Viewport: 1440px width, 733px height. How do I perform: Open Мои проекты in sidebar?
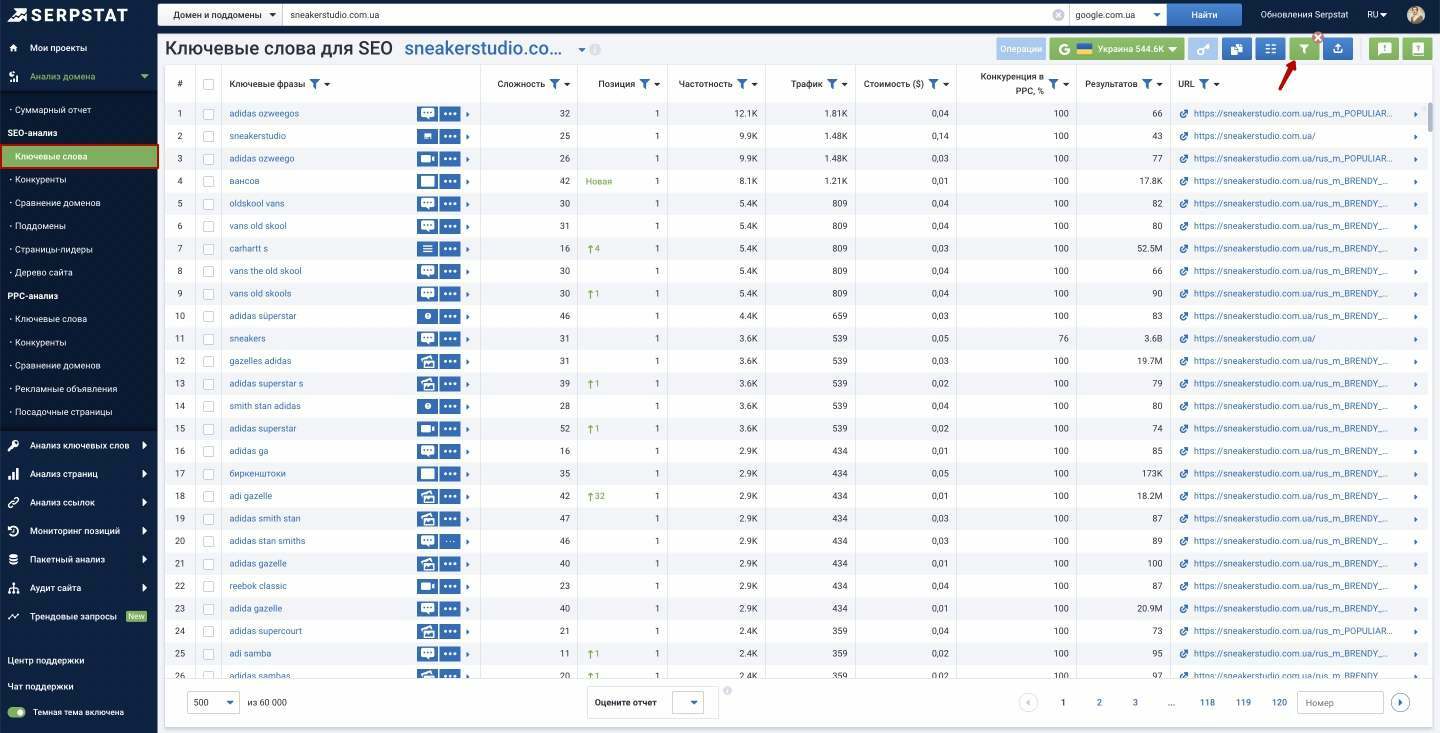[58, 48]
